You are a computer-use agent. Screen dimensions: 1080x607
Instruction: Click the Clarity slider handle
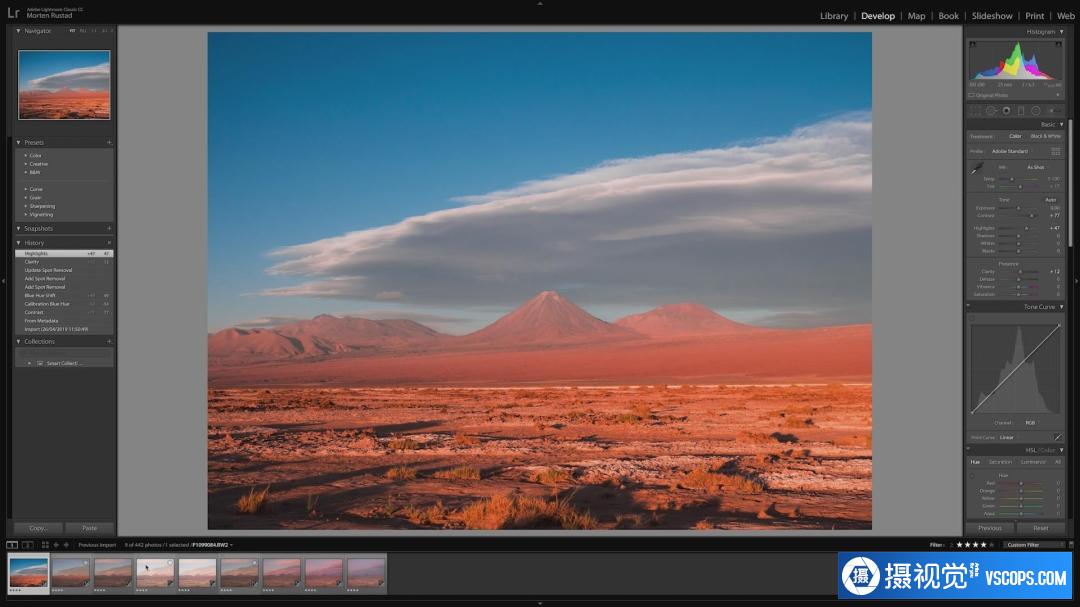pos(1020,271)
